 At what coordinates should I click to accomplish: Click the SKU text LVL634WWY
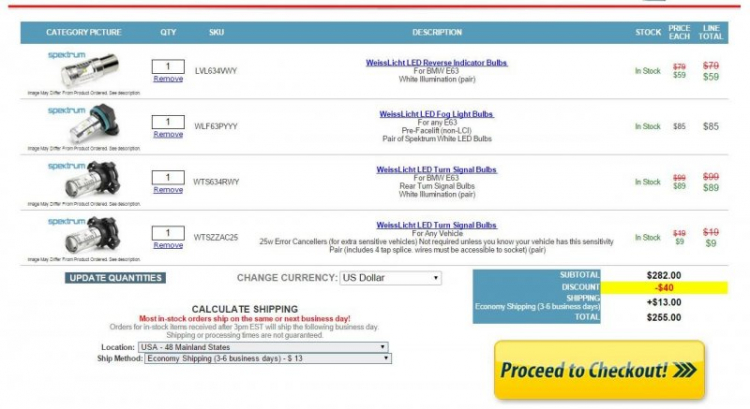216,71
